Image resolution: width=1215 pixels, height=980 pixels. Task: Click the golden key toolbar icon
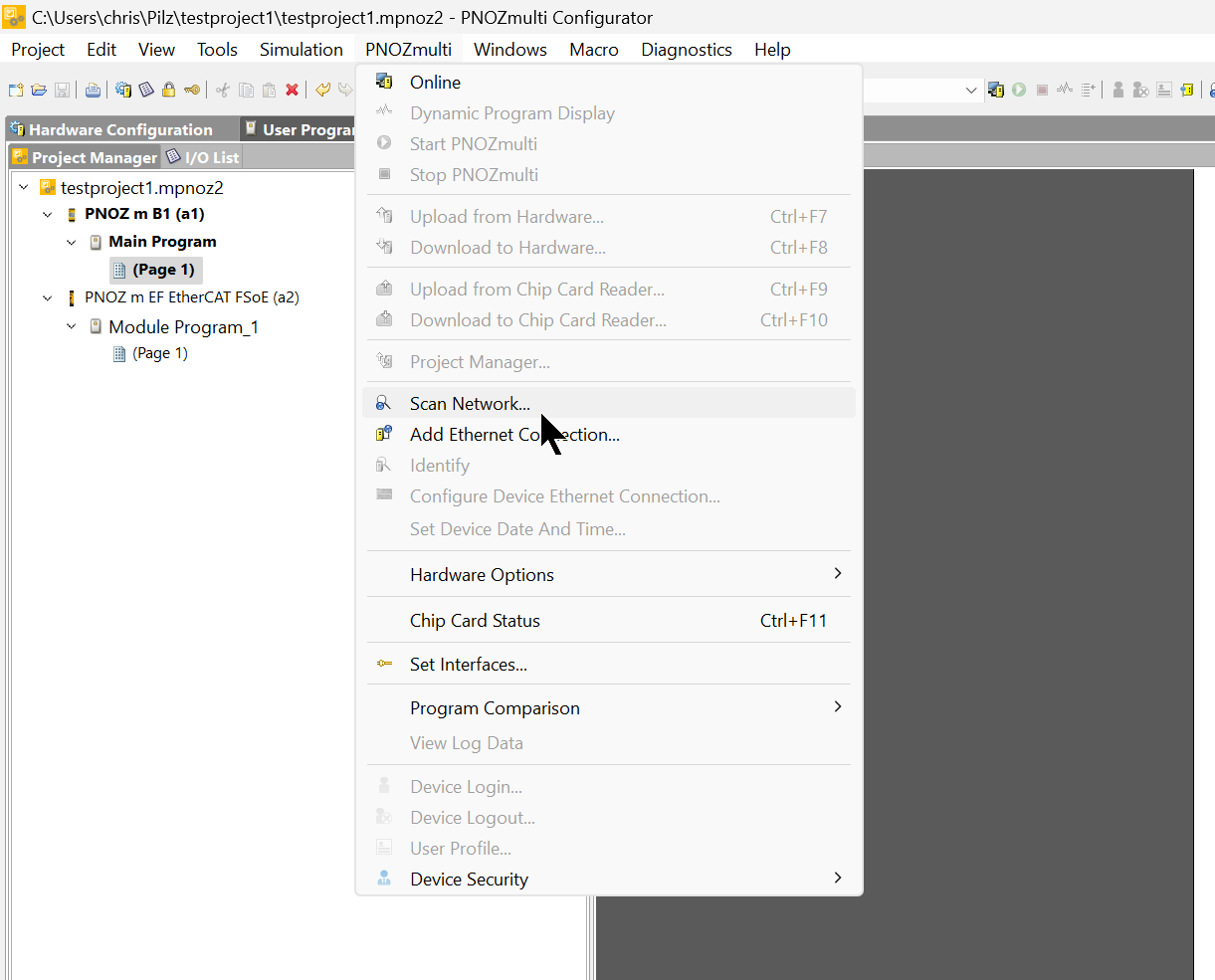click(x=192, y=90)
